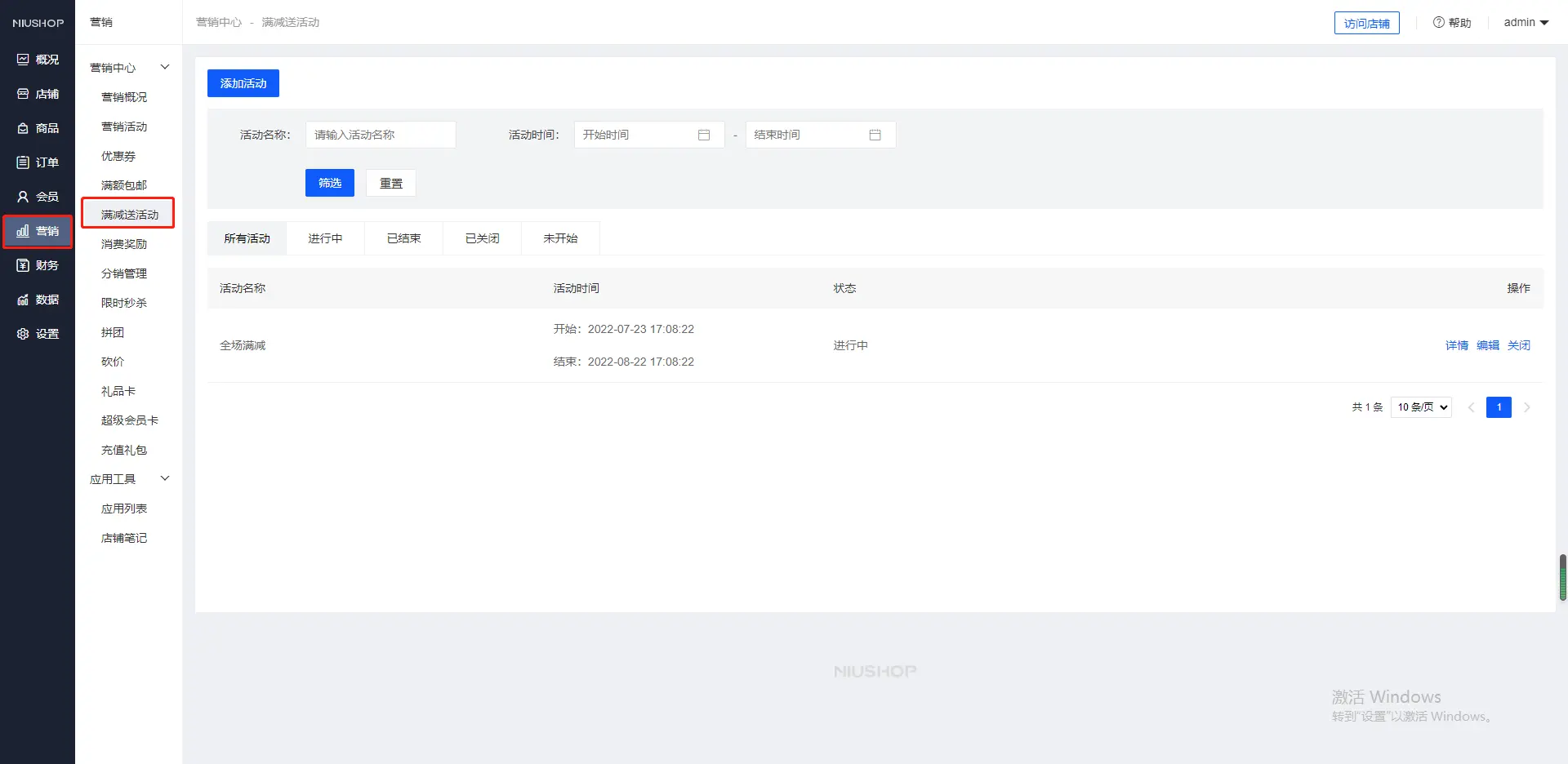The height and width of the screenshot is (764, 1568).
Task: Select the 订单 orders sidebar icon
Action: (23, 162)
